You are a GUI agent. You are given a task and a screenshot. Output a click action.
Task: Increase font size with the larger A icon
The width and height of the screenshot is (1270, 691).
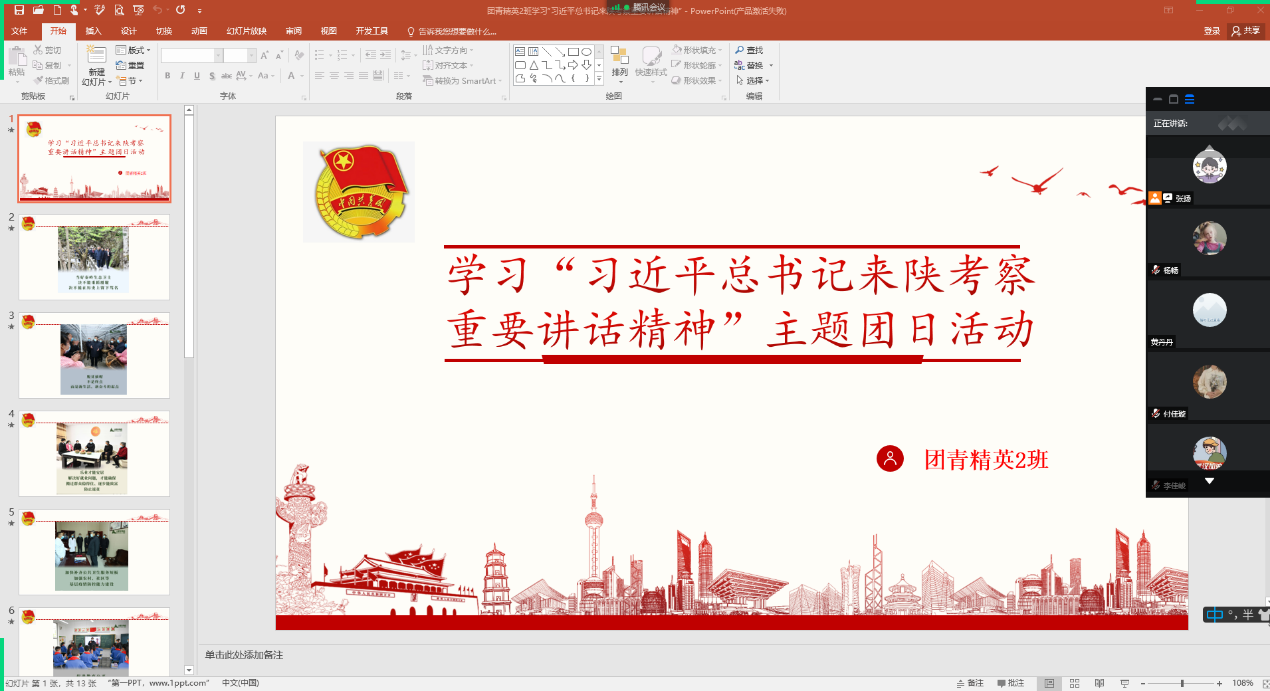click(x=266, y=55)
